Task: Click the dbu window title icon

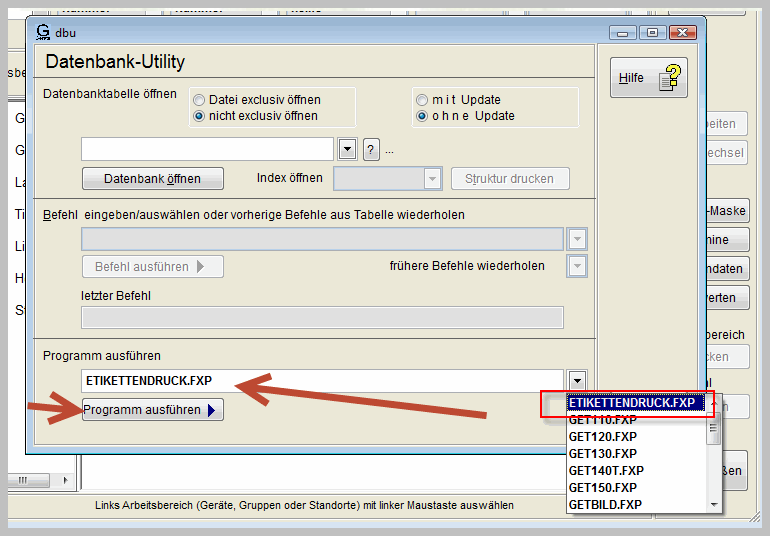Action: tap(43, 32)
